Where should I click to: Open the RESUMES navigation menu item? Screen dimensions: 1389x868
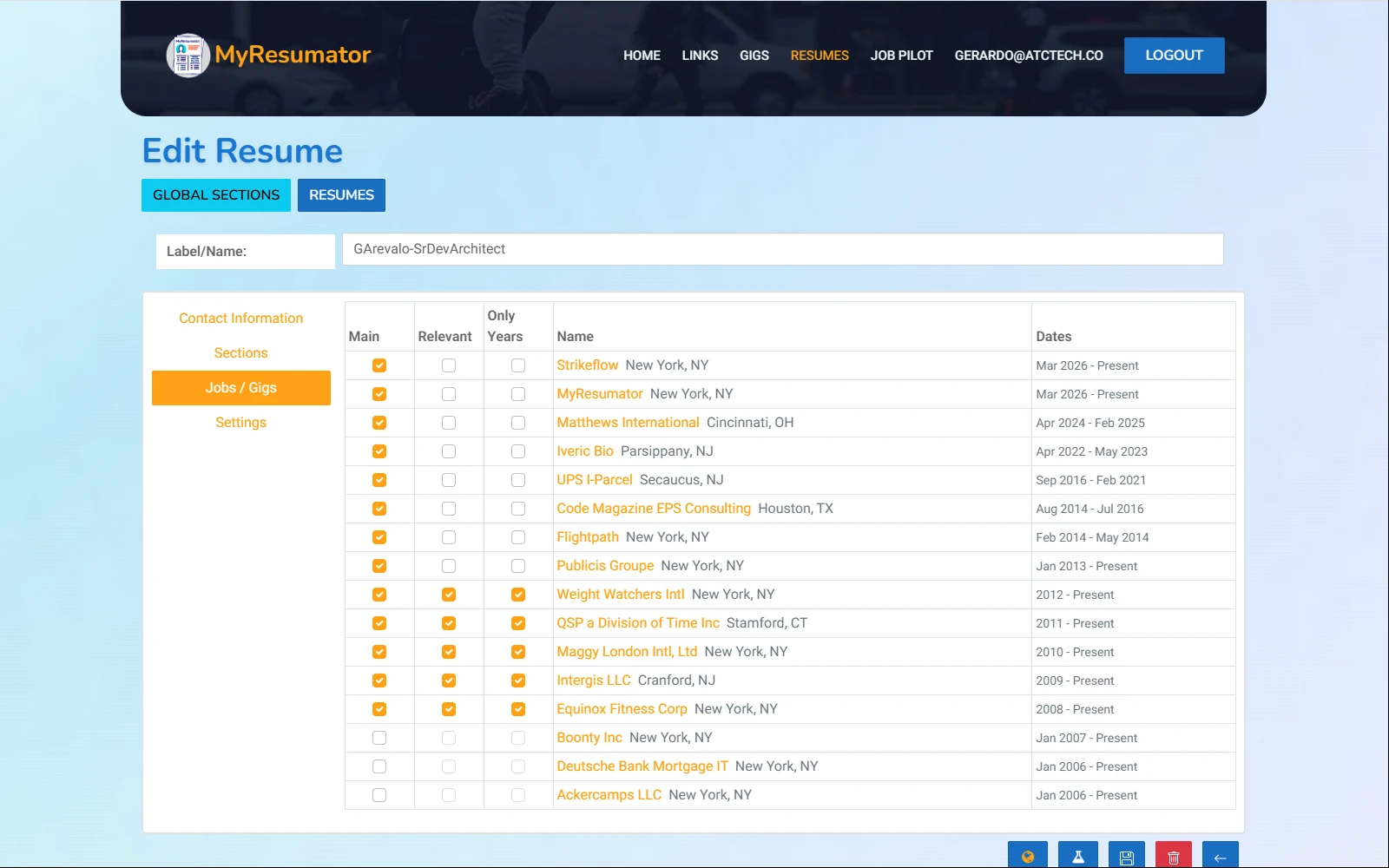(820, 55)
